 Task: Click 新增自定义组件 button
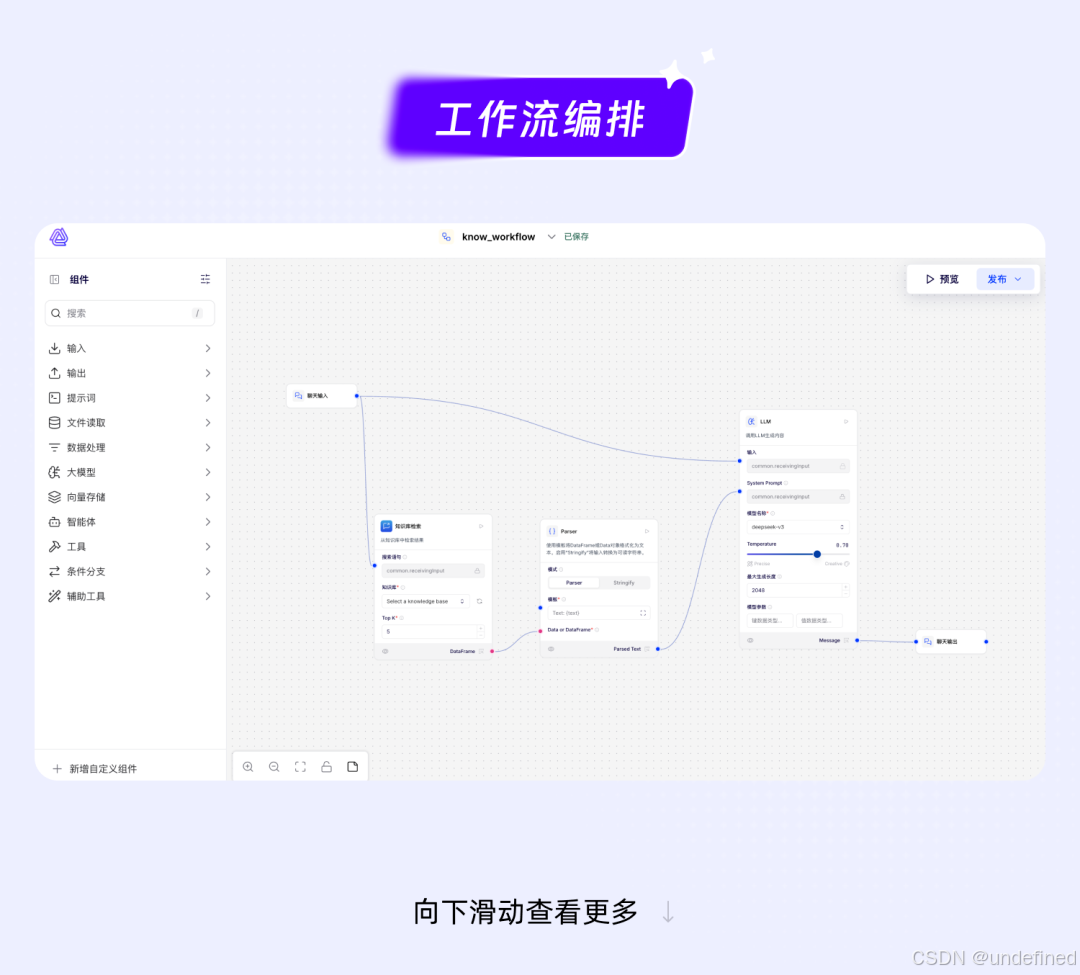[x=95, y=768]
